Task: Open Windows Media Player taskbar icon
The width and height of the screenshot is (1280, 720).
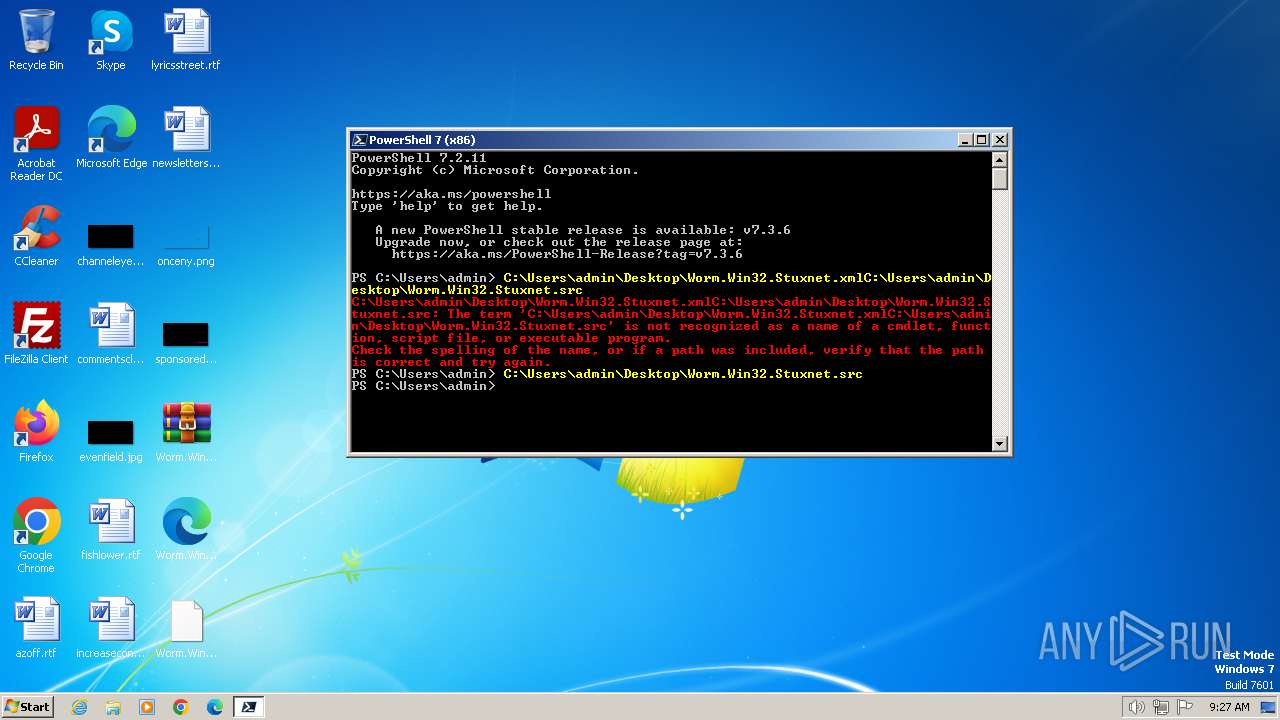Action: point(147,707)
